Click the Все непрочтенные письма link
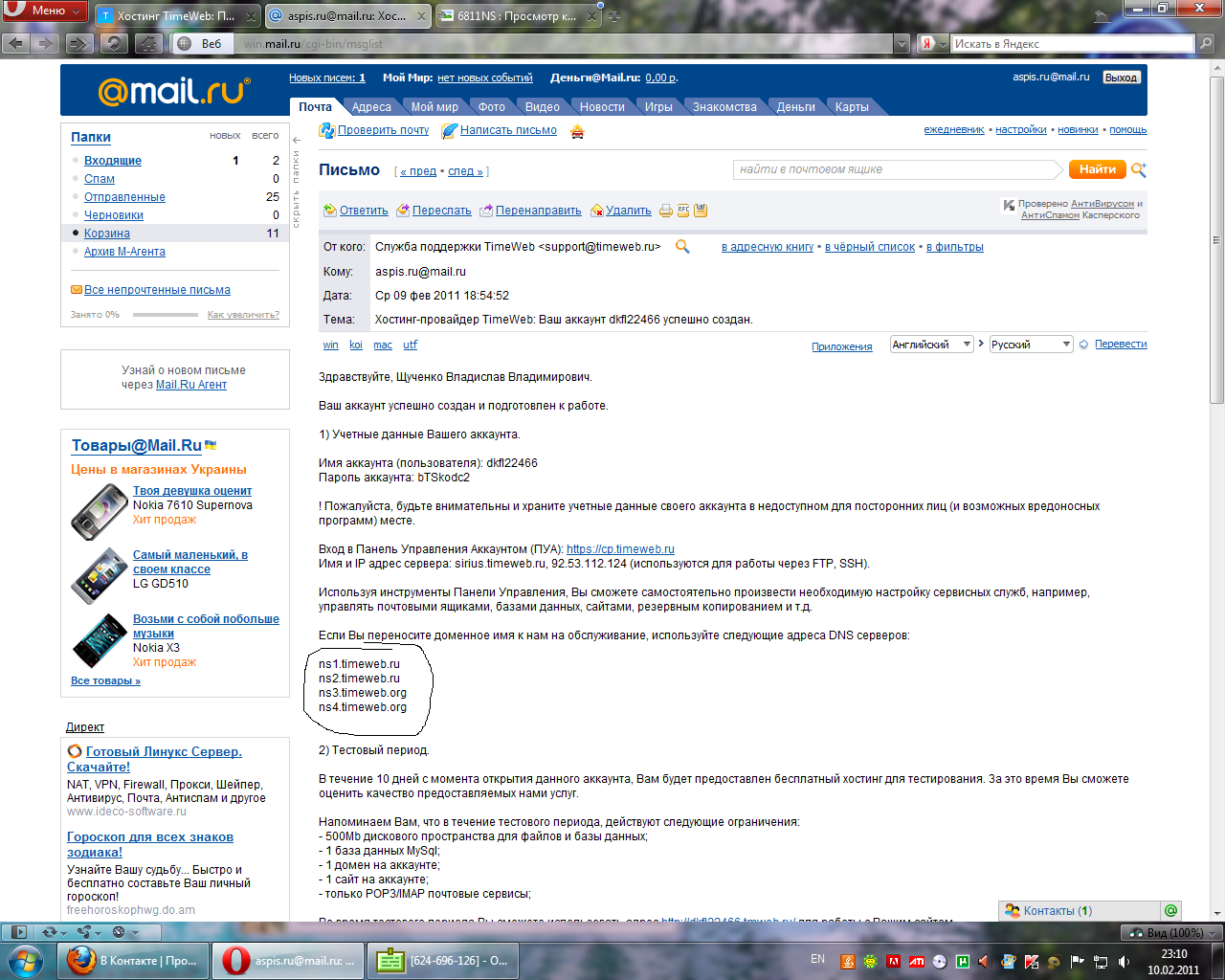The width and height of the screenshot is (1225, 980). 157,290
